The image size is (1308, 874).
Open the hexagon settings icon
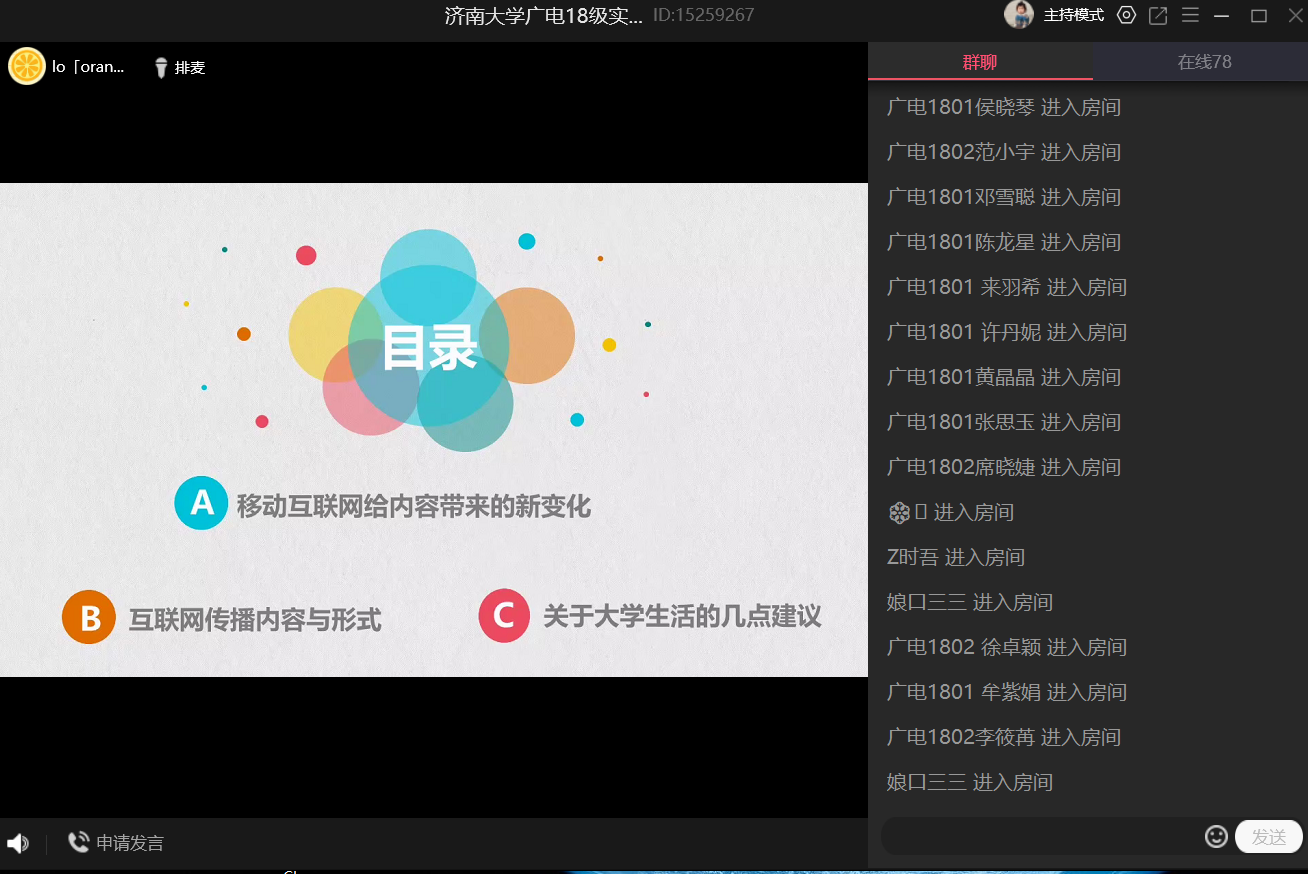coord(1126,15)
